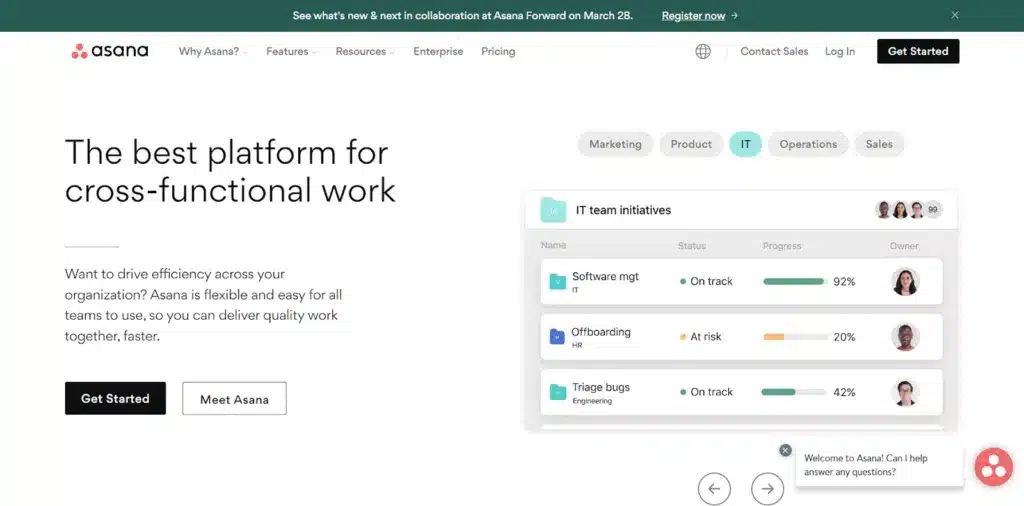
Task: Click the hero Get Started button
Action: 115,398
